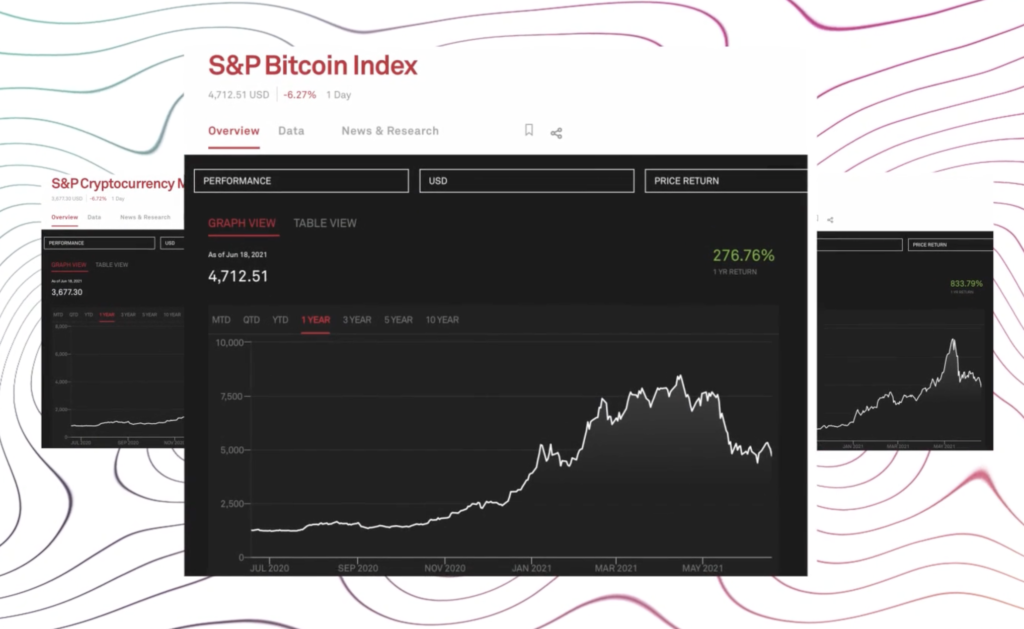Screen dimensions: 1024x629
Task: Select the 5 YEAR time range
Action: click(x=398, y=319)
